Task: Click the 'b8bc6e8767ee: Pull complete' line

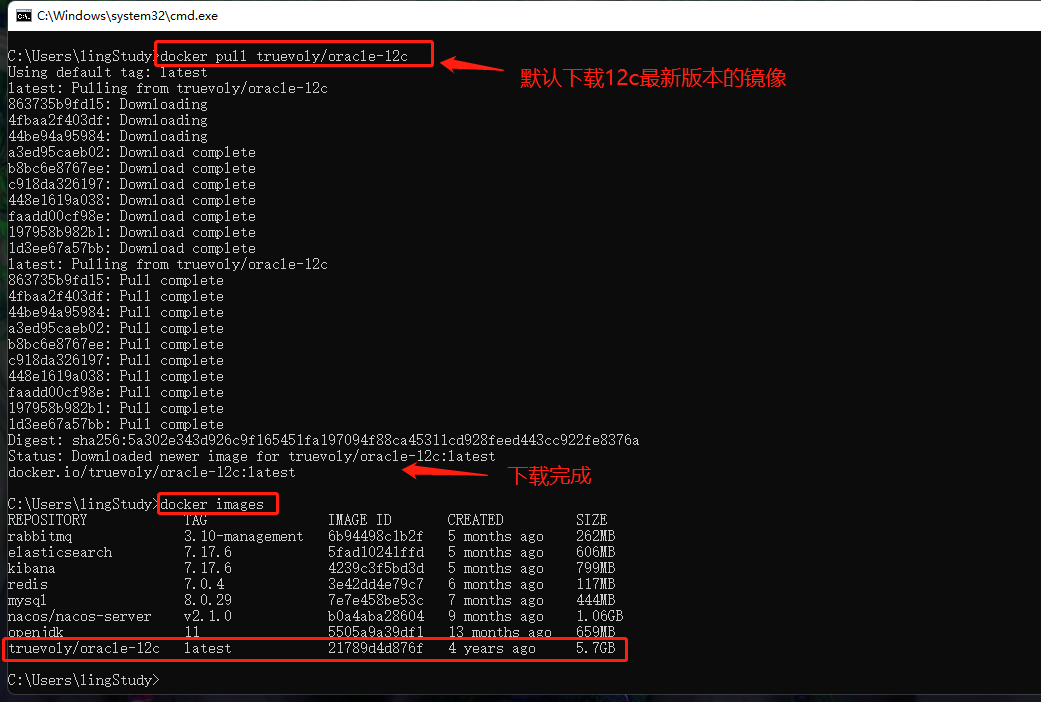Action: [116, 344]
